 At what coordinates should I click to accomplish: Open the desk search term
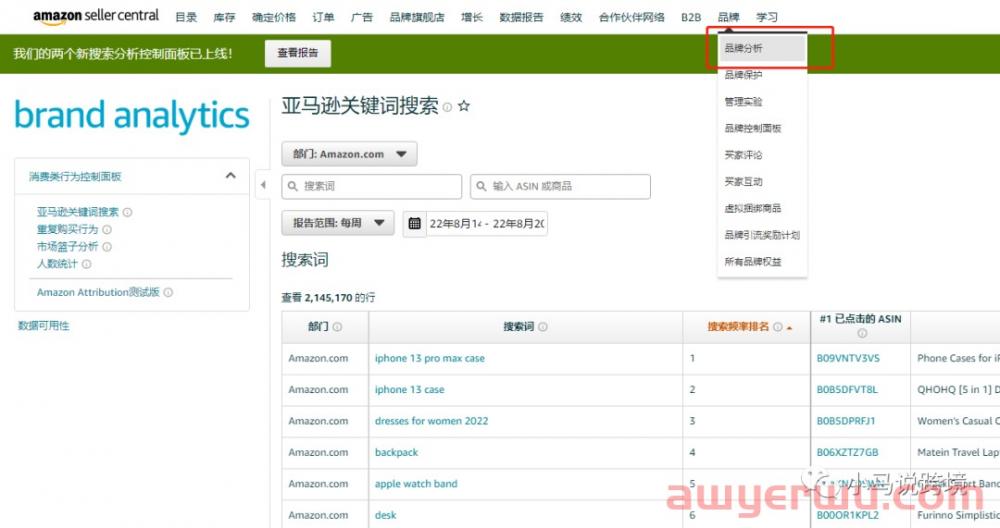(385, 515)
